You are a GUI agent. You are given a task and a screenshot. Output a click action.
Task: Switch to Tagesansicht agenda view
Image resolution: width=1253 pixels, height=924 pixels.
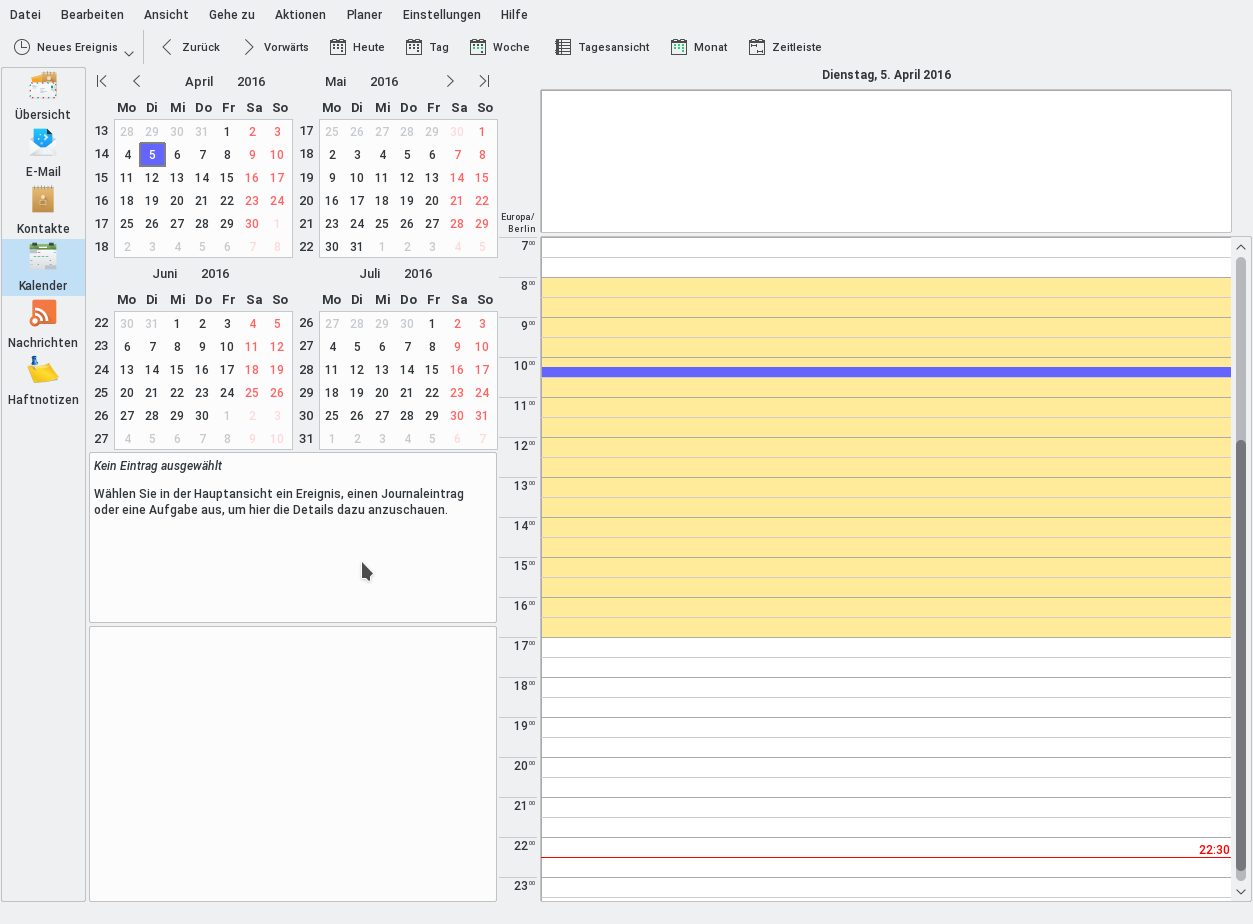coord(602,47)
